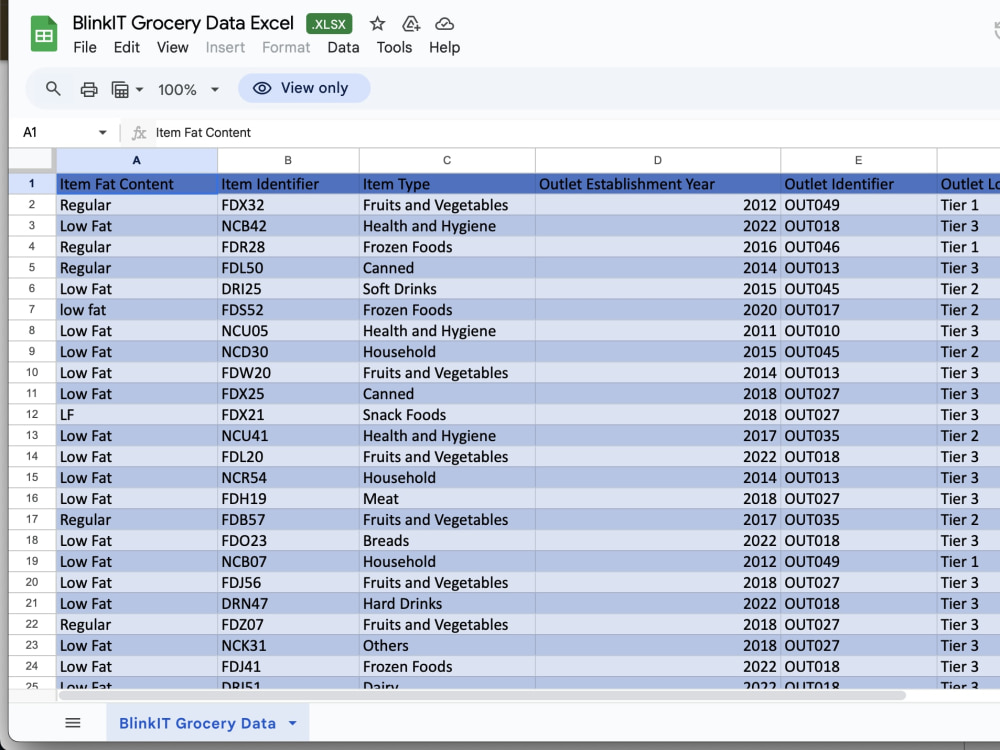This screenshot has width=1000, height=750.
Task: Click cell DRN47
Action: point(288,603)
